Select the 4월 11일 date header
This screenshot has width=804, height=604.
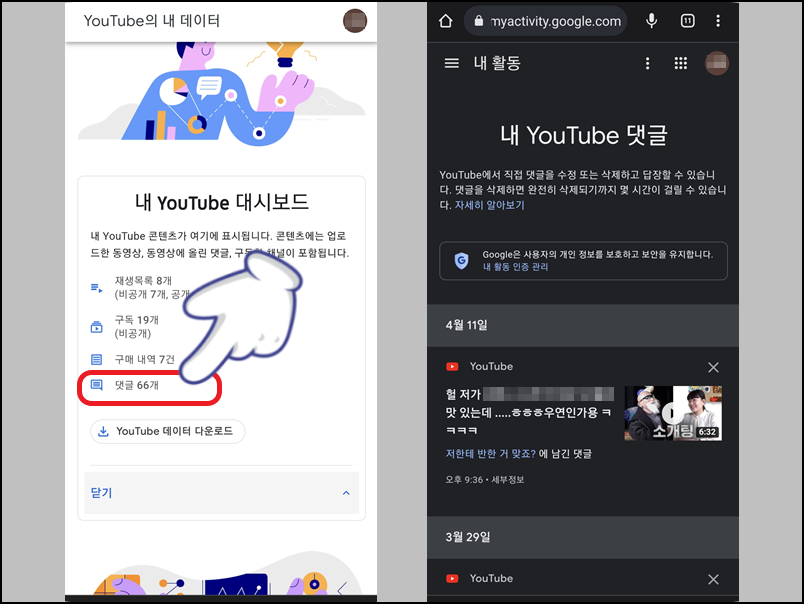coord(583,325)
